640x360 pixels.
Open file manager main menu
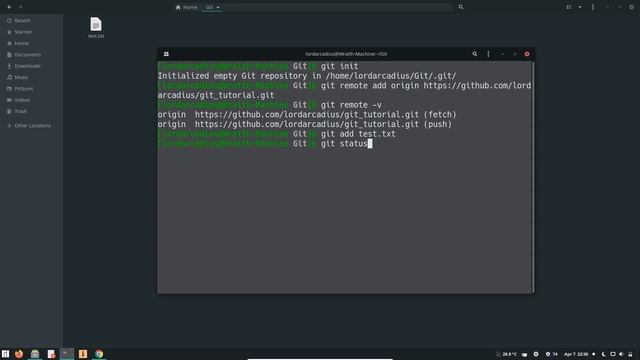tap(593, 7)
